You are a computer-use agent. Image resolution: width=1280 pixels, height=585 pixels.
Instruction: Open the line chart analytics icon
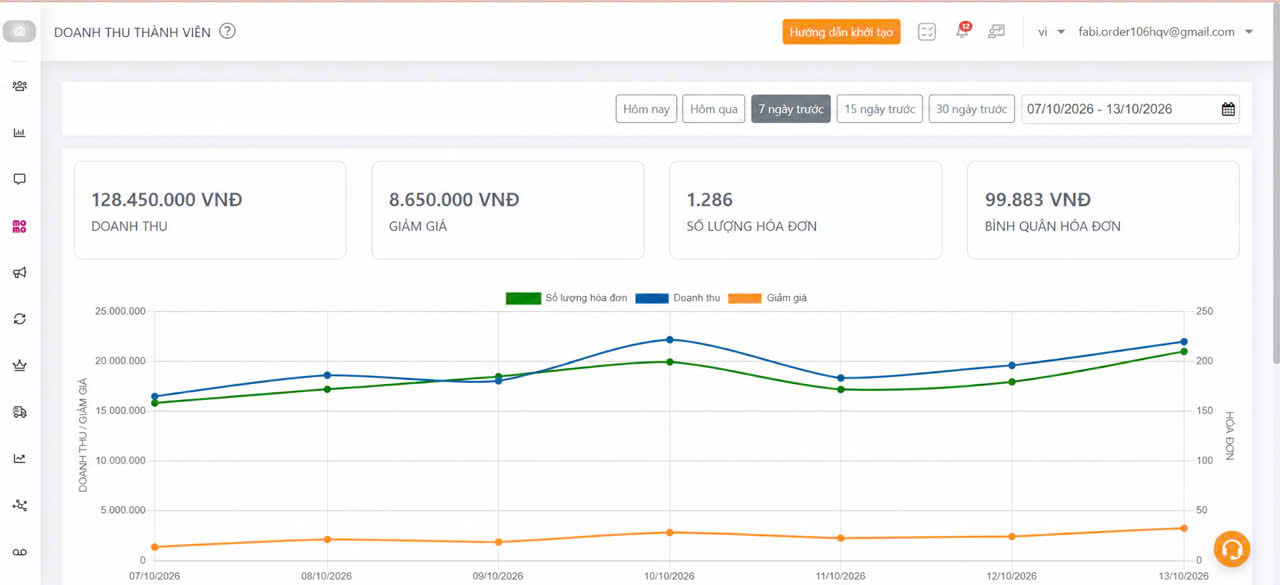click(19, 459)
